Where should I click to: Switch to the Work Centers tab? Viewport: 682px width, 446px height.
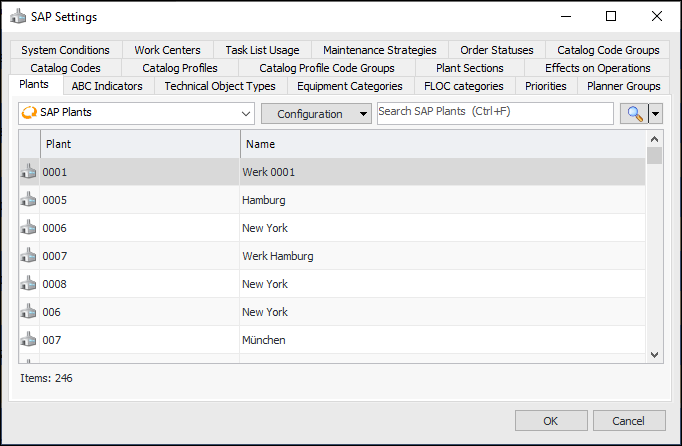tap(167, 50)
